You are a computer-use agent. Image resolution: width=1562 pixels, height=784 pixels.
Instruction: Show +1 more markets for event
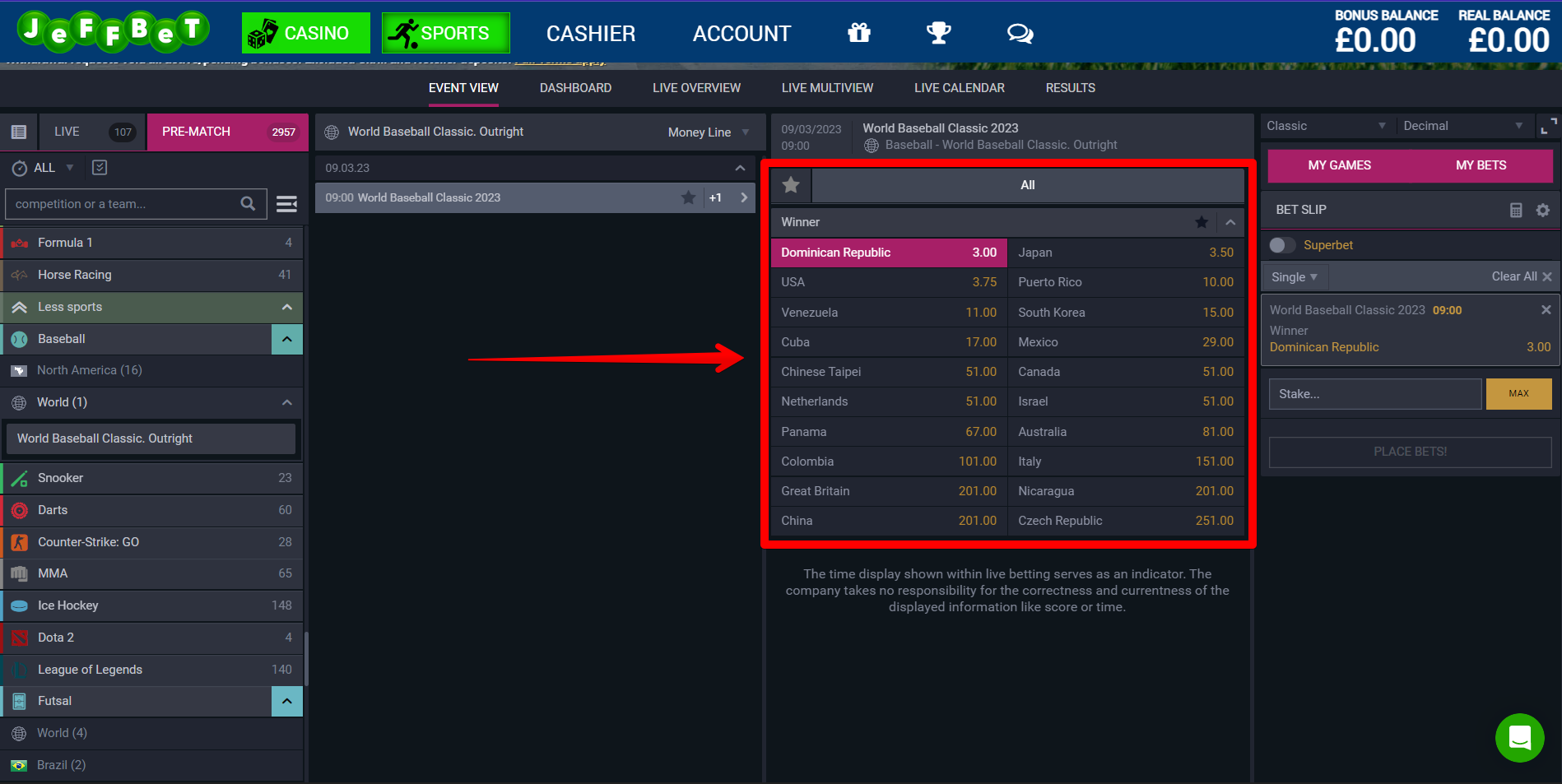[715, 197]
